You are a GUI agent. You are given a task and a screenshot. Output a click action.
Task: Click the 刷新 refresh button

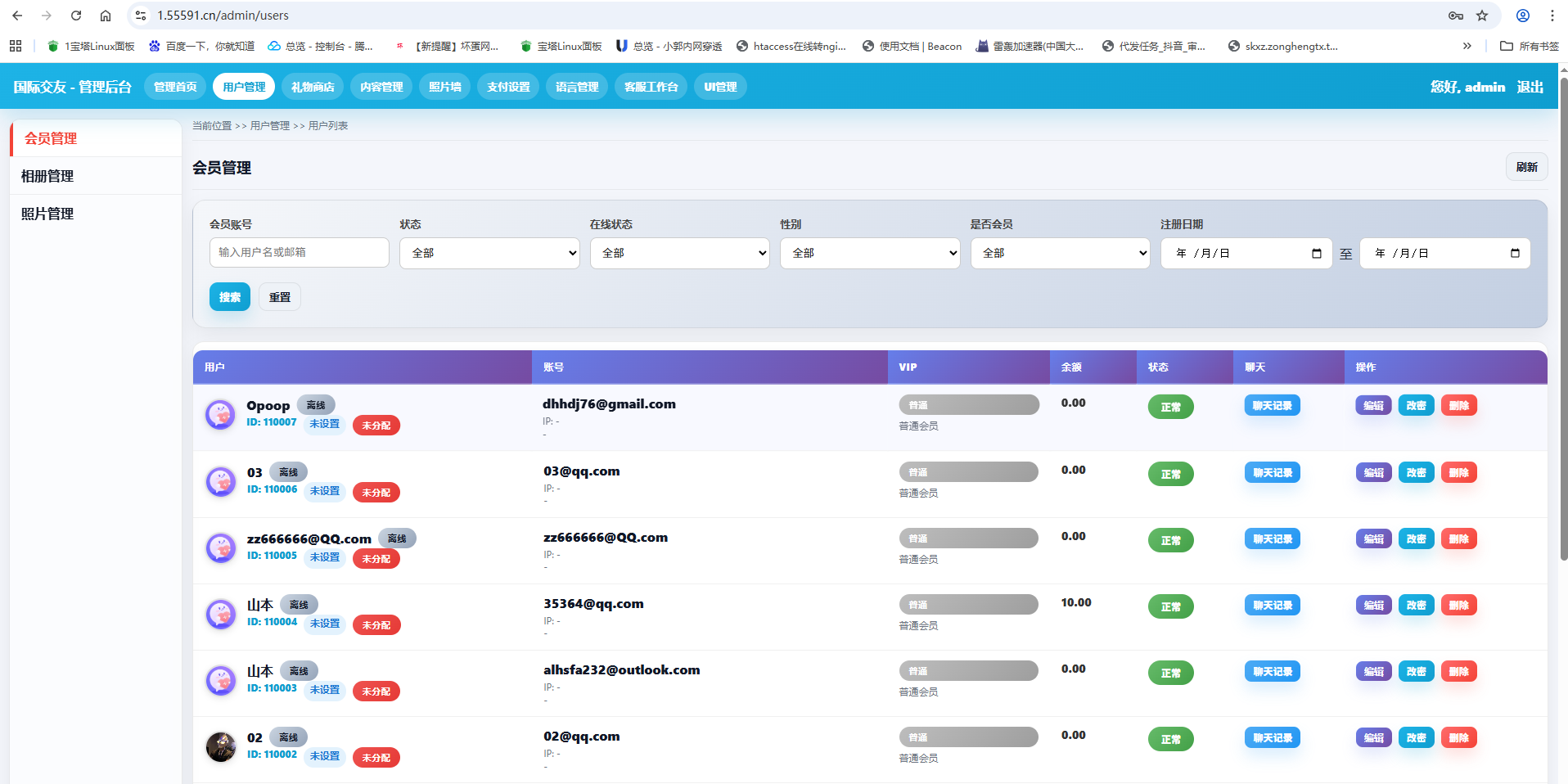pos(1526,167)
